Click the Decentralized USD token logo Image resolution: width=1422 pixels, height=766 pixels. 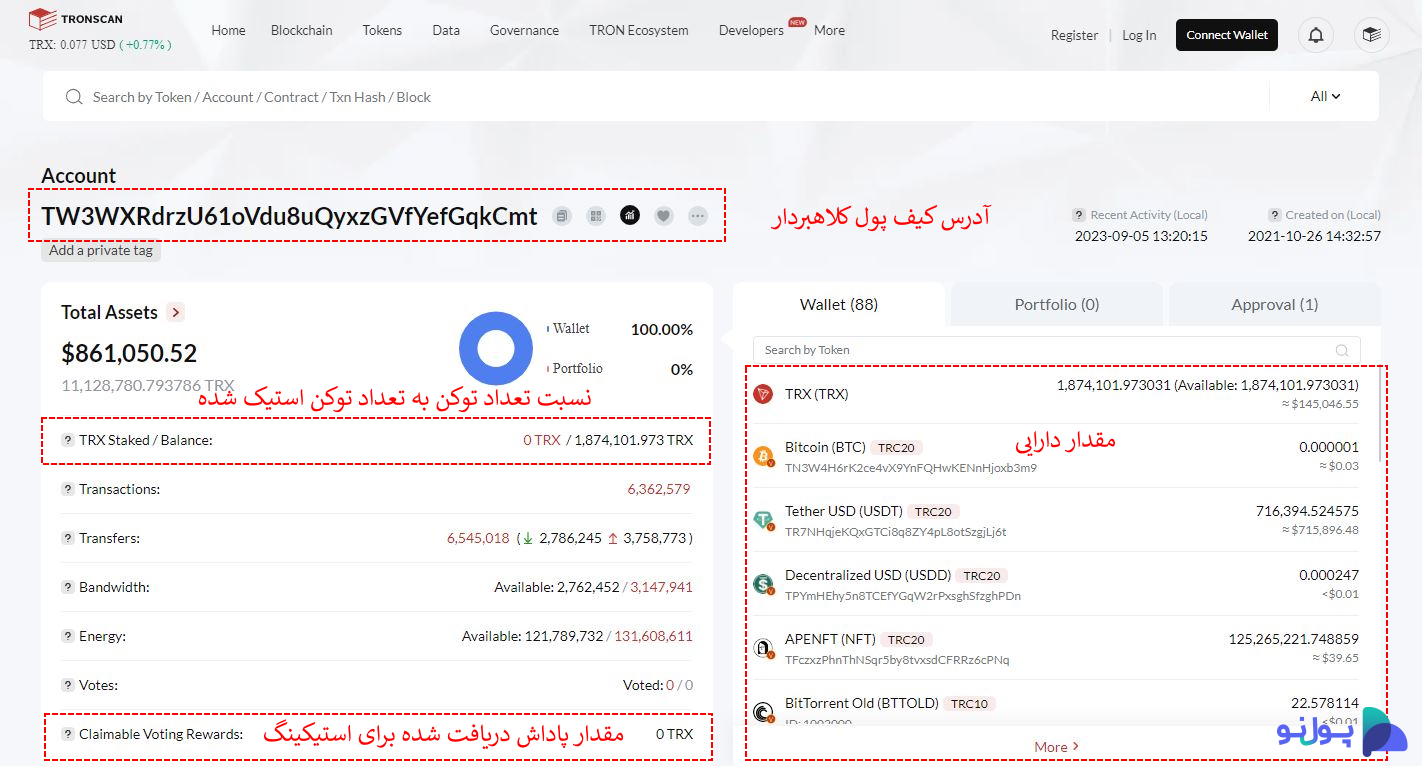pyautogui.click(x=764, y=584)
